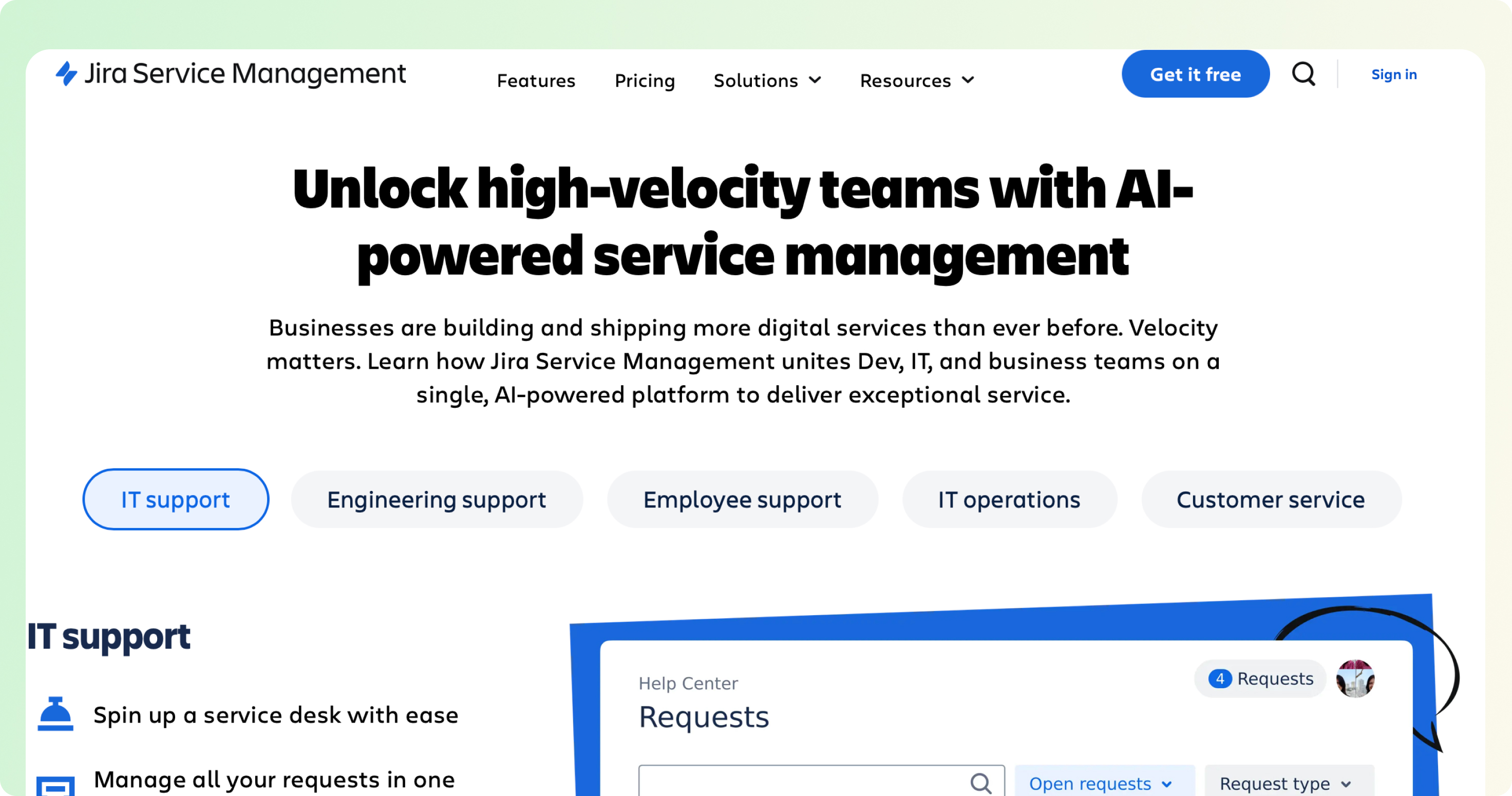The height and width of the screenshot is (796, 1512).
Task: Click the Jira Service Management logo icon
Action: (x=66, y=74)
